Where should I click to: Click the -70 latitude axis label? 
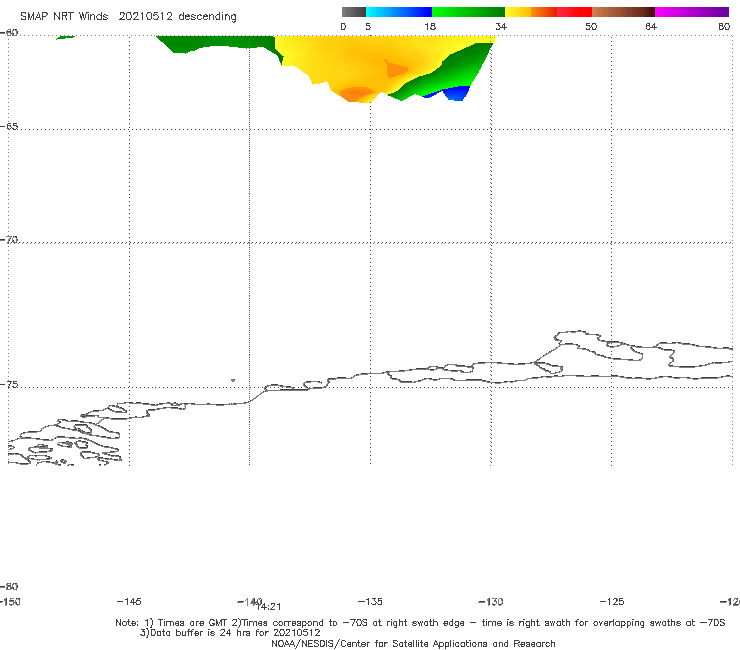(x=9, y=240)
